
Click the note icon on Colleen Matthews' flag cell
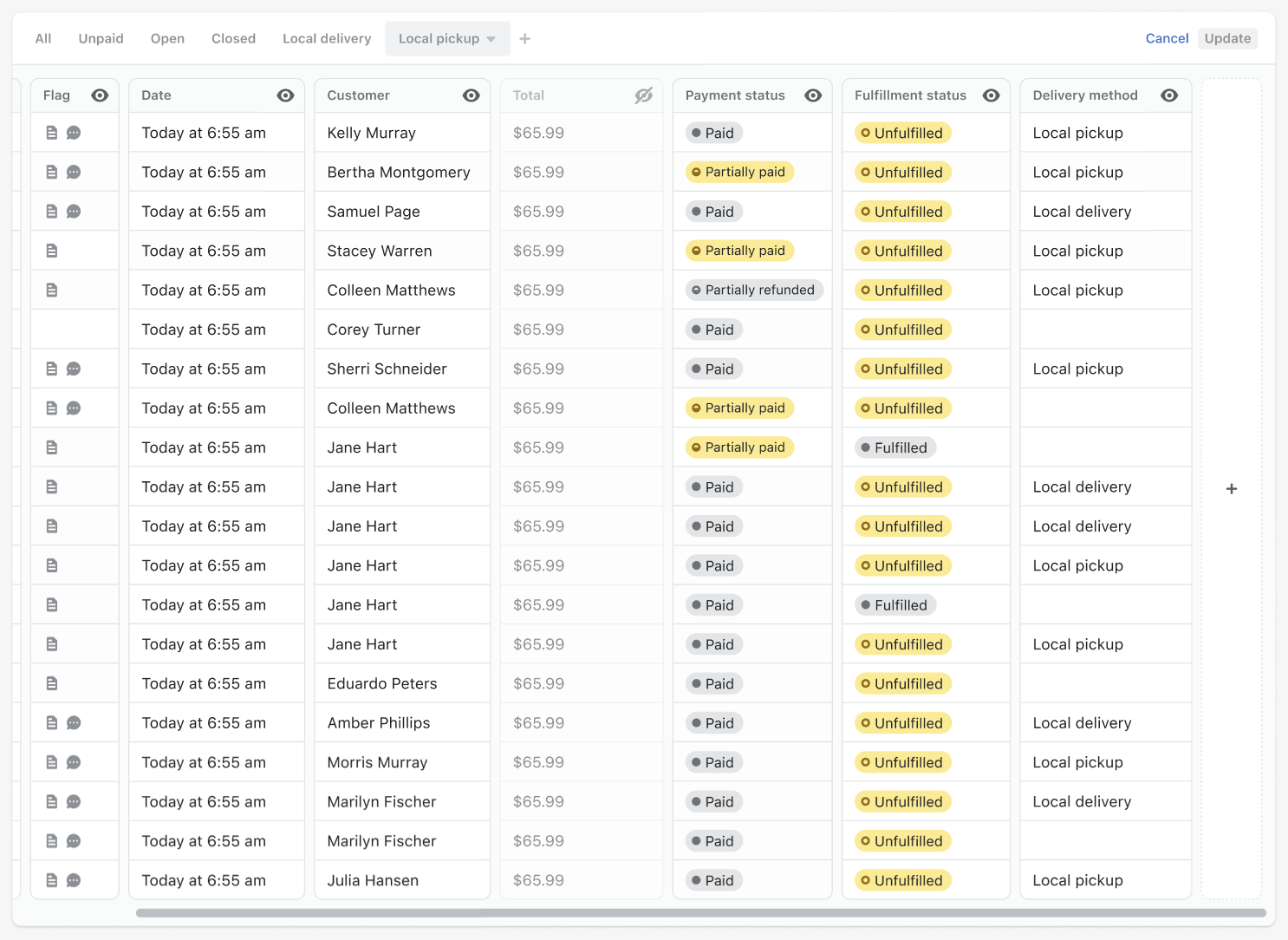coord(52,289)
